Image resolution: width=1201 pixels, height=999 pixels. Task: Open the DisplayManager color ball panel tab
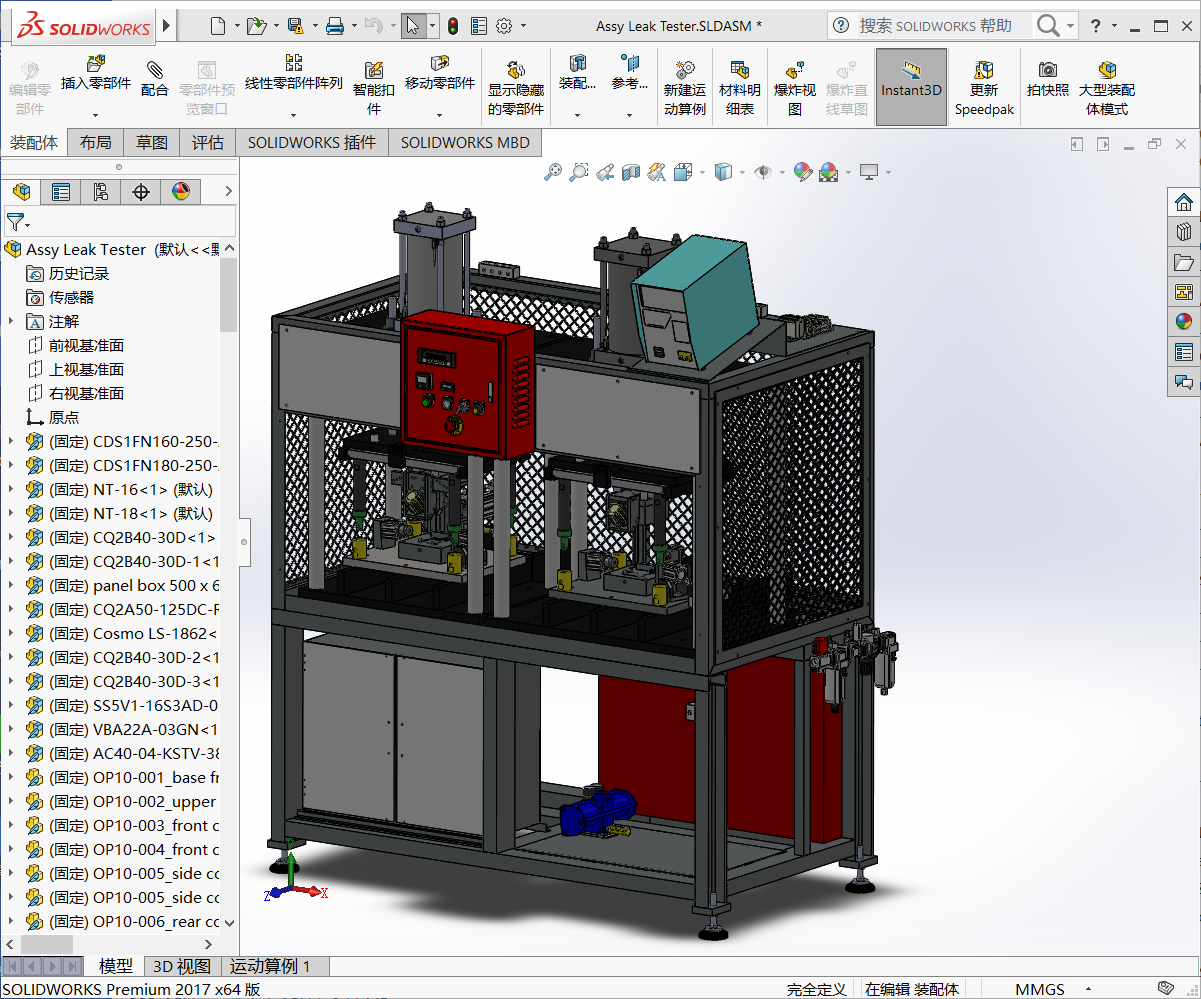[x=181, y=192]
